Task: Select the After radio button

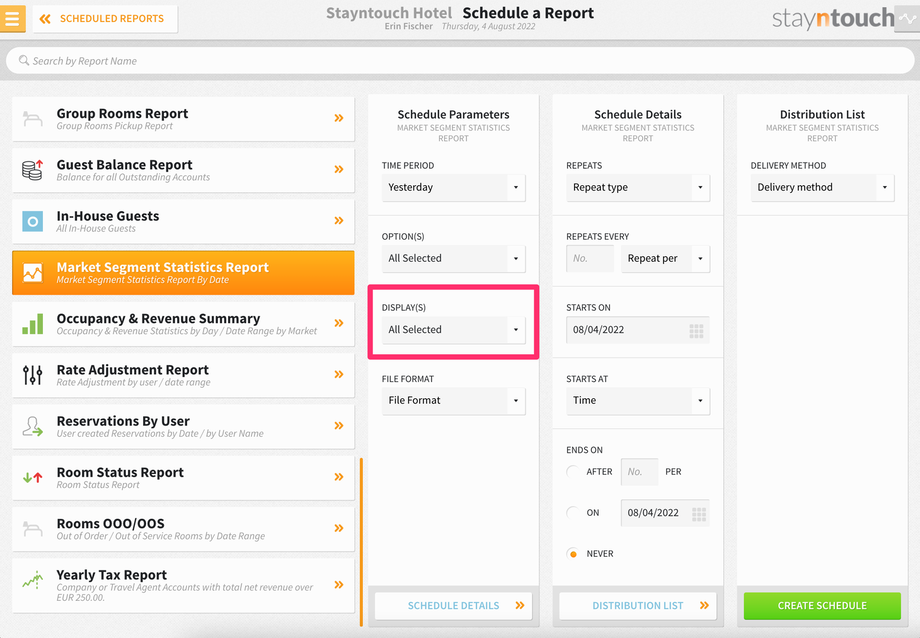Action: pos(573,472)
